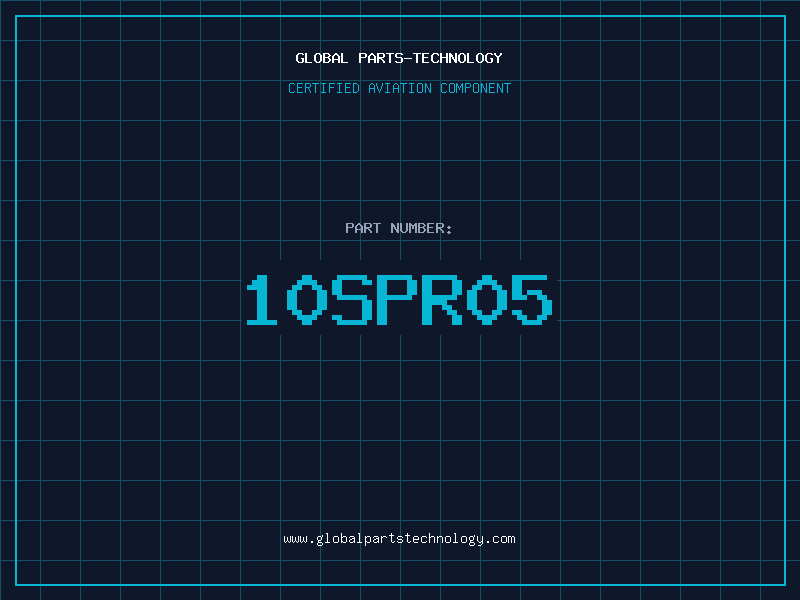Open the globalpartstechnology website link
Image resolution: width=800 pixels, height=600 pixels.
pos(399,539)
